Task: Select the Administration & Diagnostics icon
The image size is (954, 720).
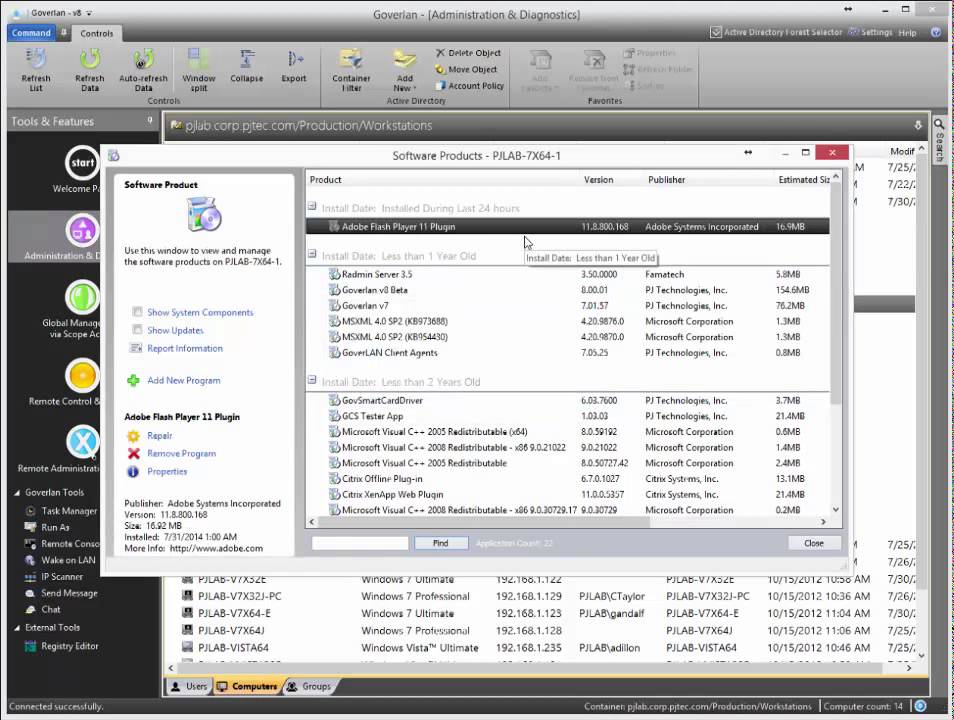Action: pyautogui.click(x=82, y=231)
